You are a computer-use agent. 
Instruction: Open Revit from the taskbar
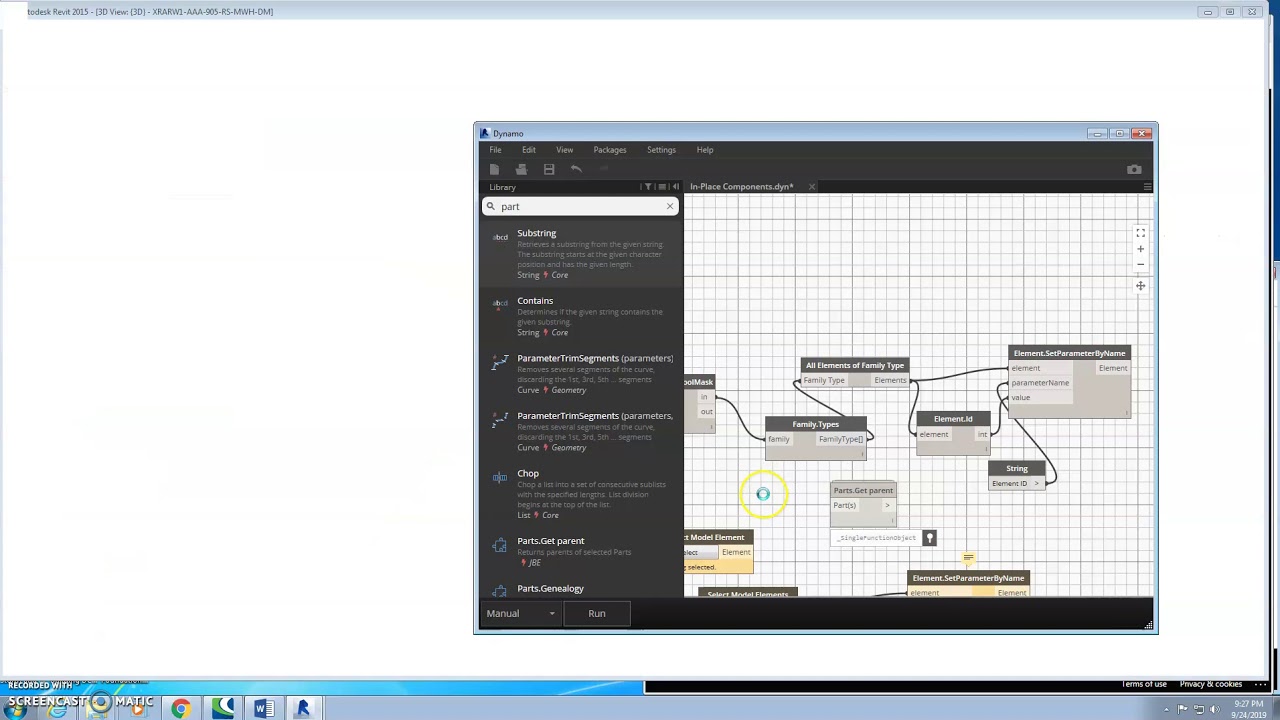[303, 708]
